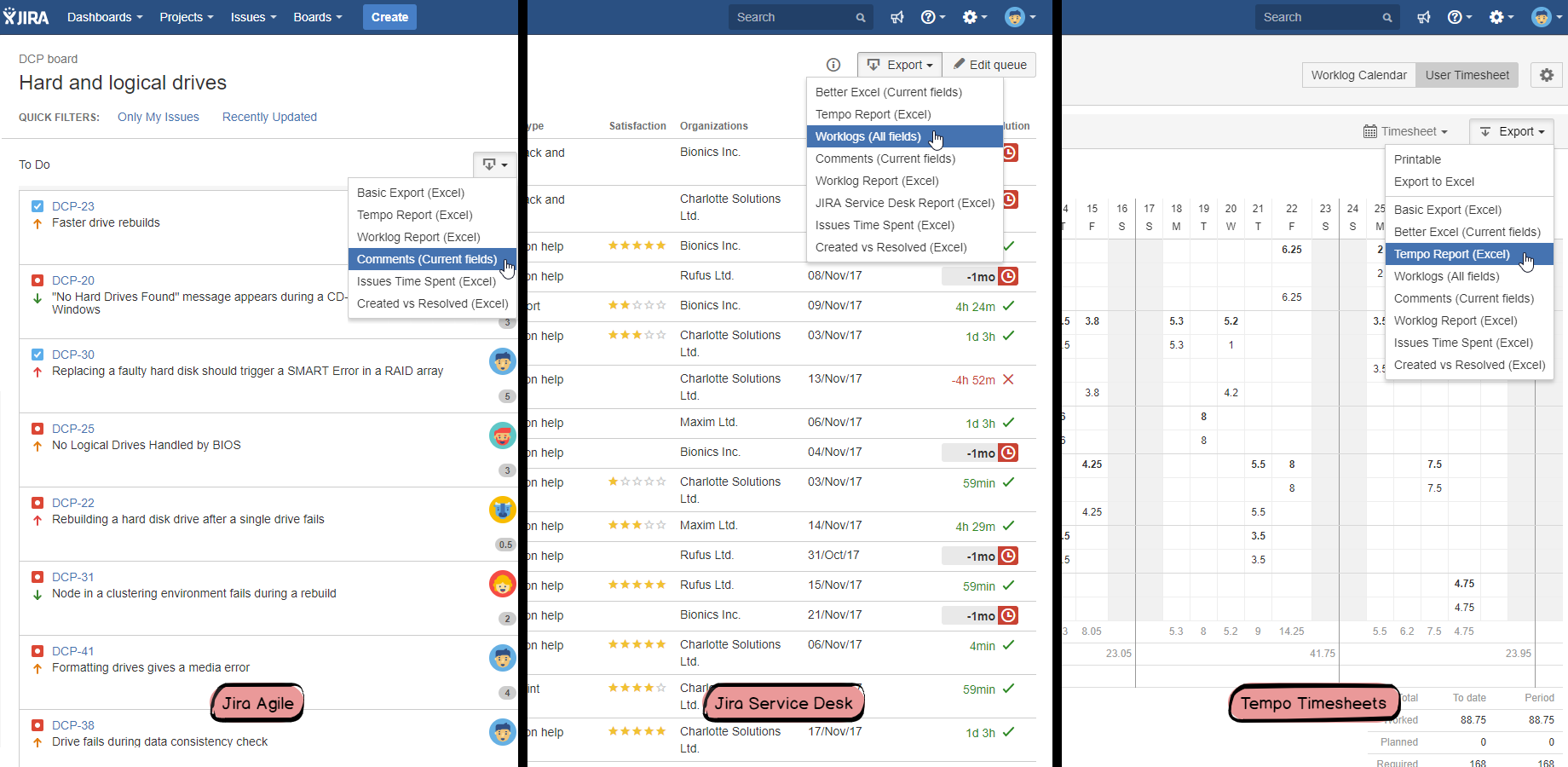1568x767 pixels.
Task: Choose Tempo Report (Excel) in the Tempo Timesheets menu
Action: pyautogui.click(x=1469, y=254)
